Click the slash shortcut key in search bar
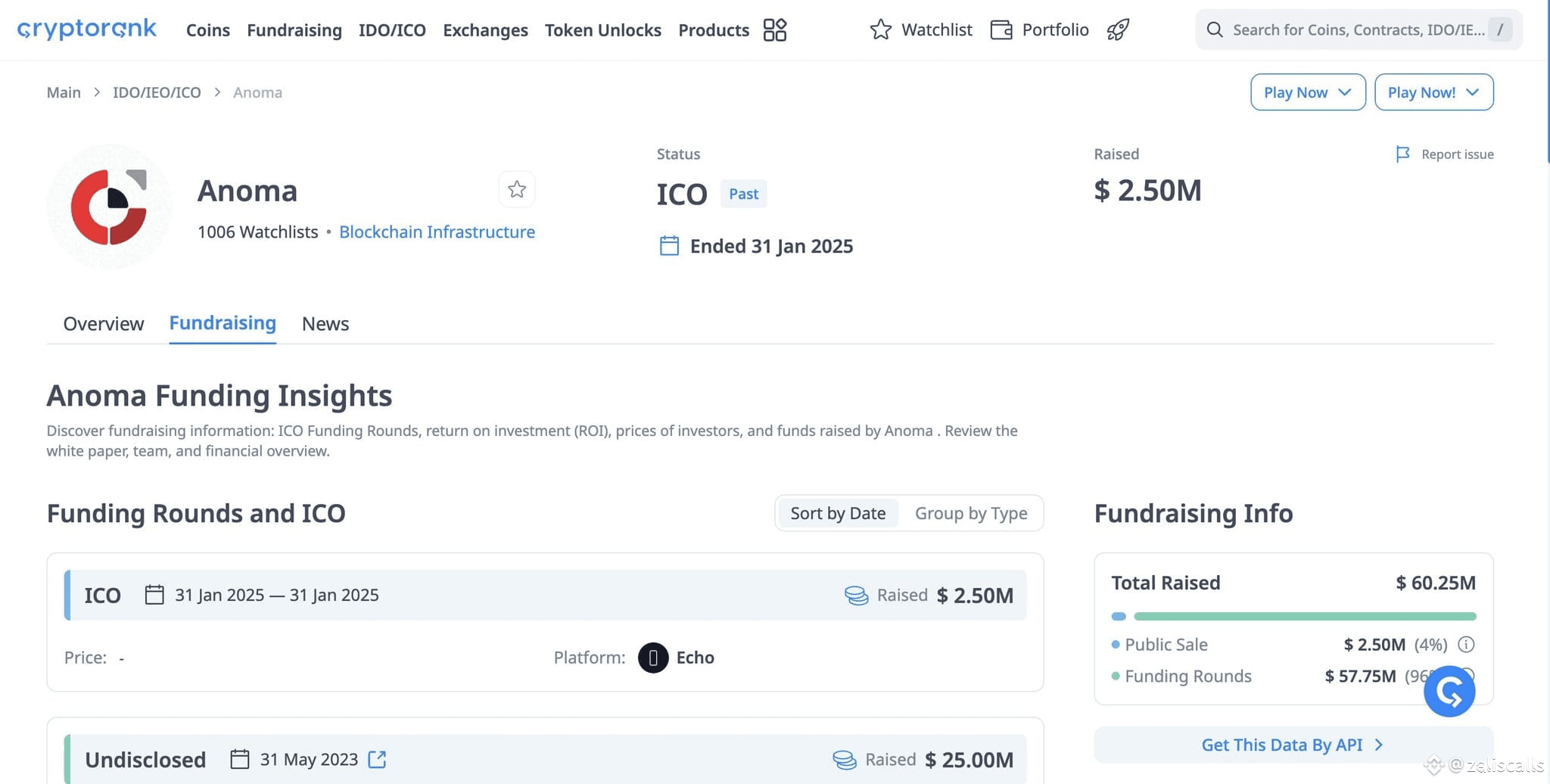The width and height of the screenshot is (1550, 784). tap(1499, 30)
